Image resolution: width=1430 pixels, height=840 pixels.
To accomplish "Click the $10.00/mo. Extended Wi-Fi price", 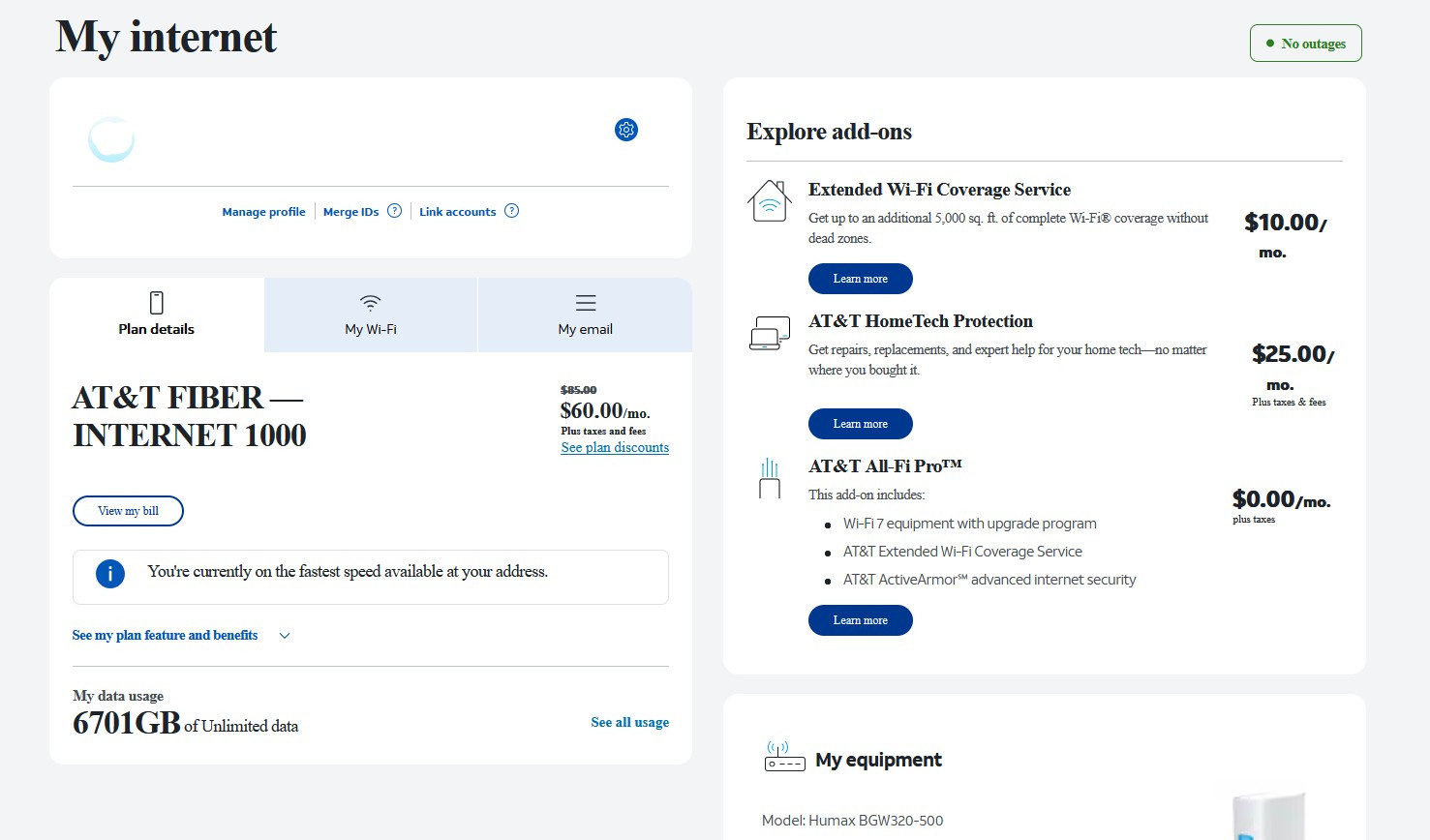I will click(x=1286, y=235).
